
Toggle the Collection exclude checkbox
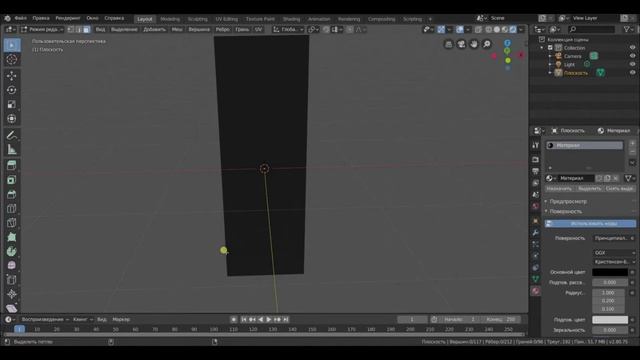550,48
